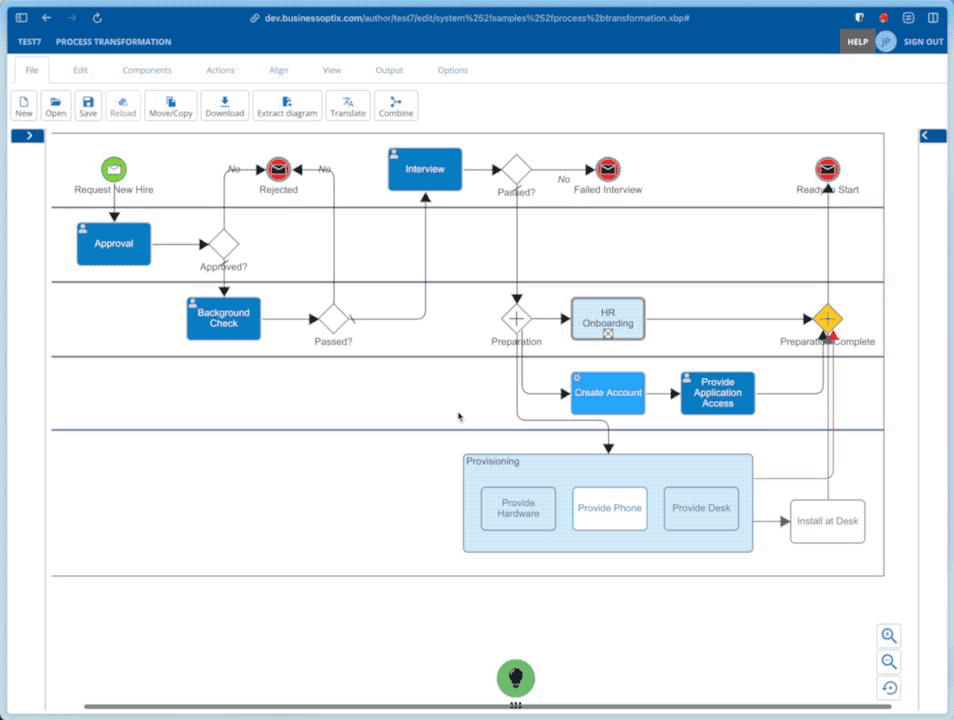Expand the left side panel chevron
Viewport: 954px width, 720px height.
click(28, 136)
